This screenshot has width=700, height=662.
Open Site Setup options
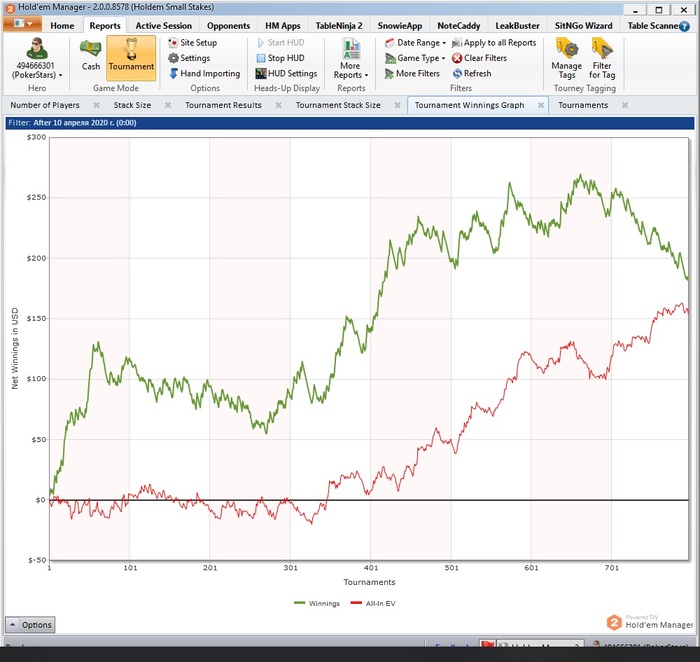[192, 43]
